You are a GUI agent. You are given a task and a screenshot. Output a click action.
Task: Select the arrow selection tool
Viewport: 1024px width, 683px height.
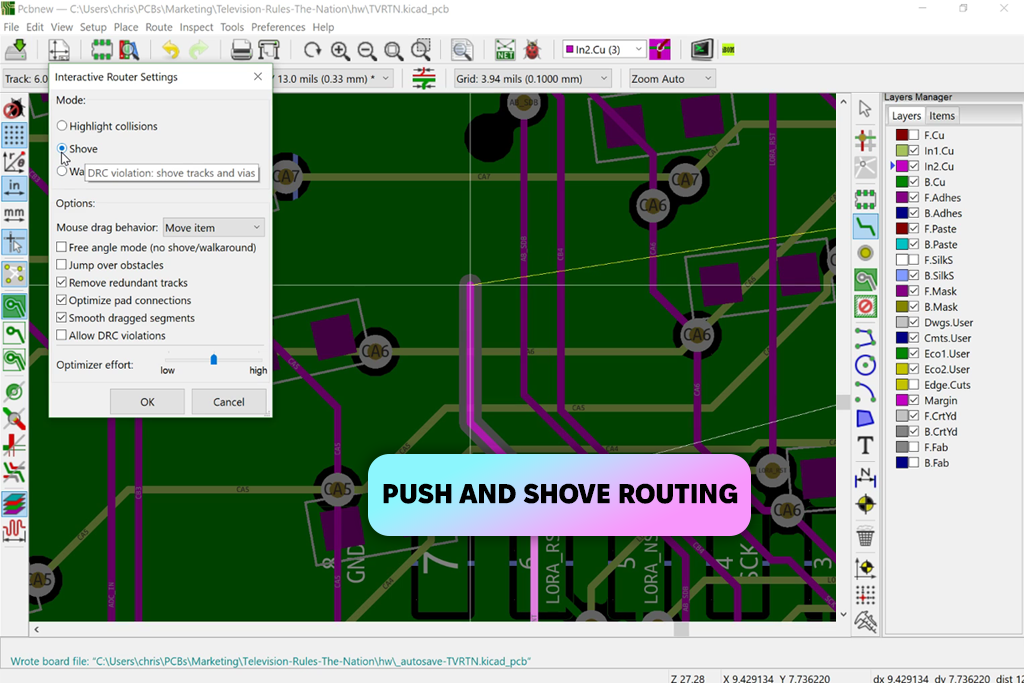pyautogui.click(x=865, y=108)
